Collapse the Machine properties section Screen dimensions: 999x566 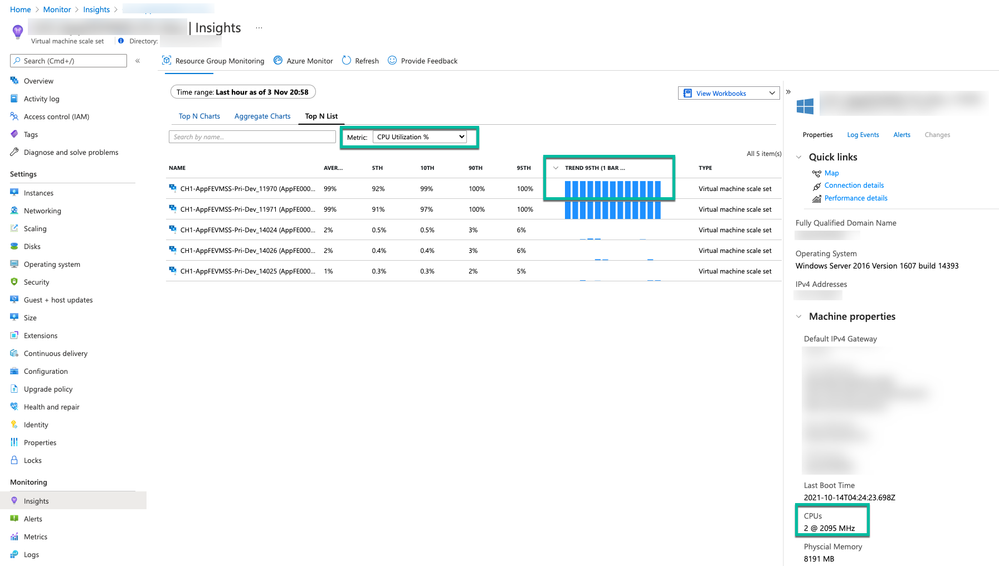(799, 317)
